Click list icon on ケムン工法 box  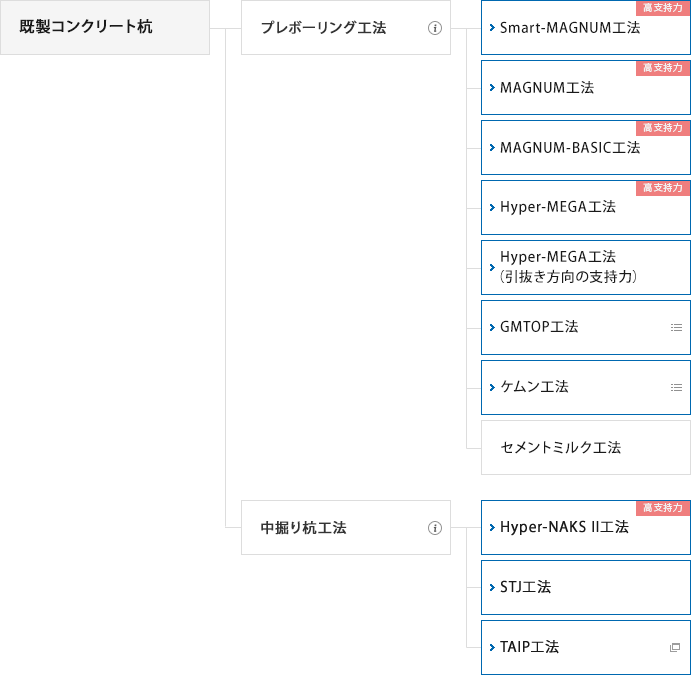coord(676,387)
